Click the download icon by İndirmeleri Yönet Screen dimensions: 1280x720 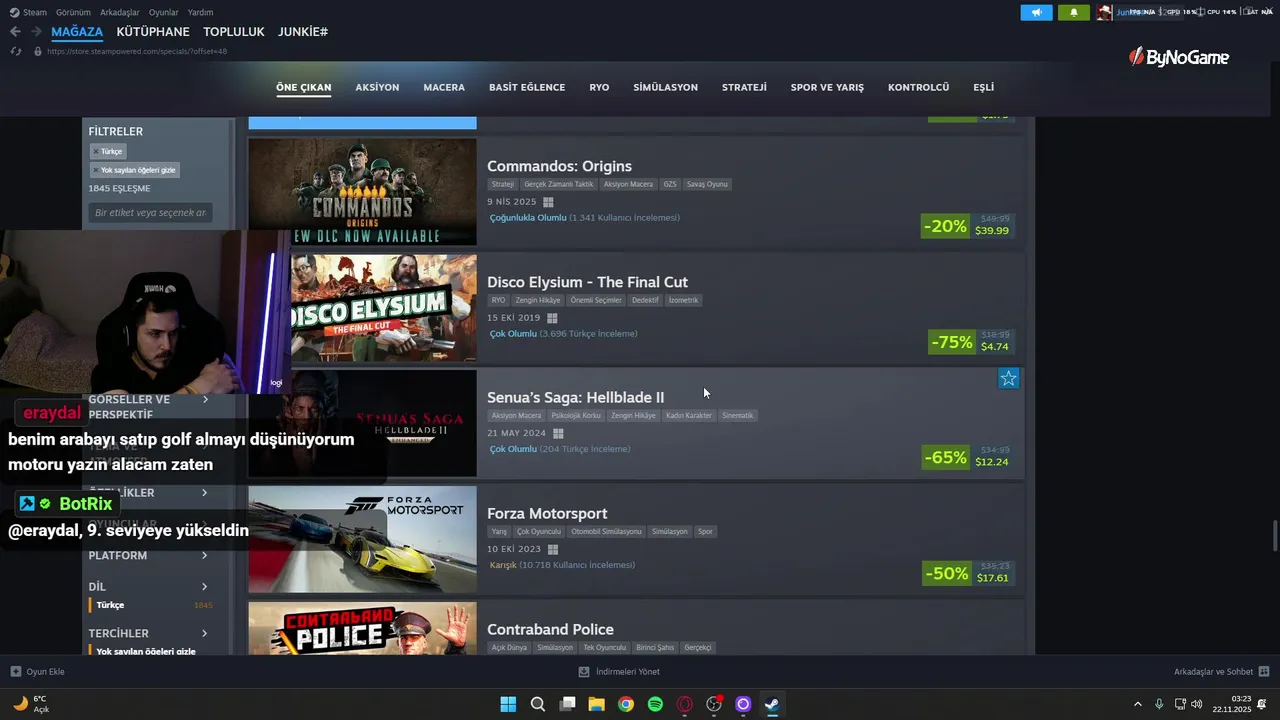584,672
